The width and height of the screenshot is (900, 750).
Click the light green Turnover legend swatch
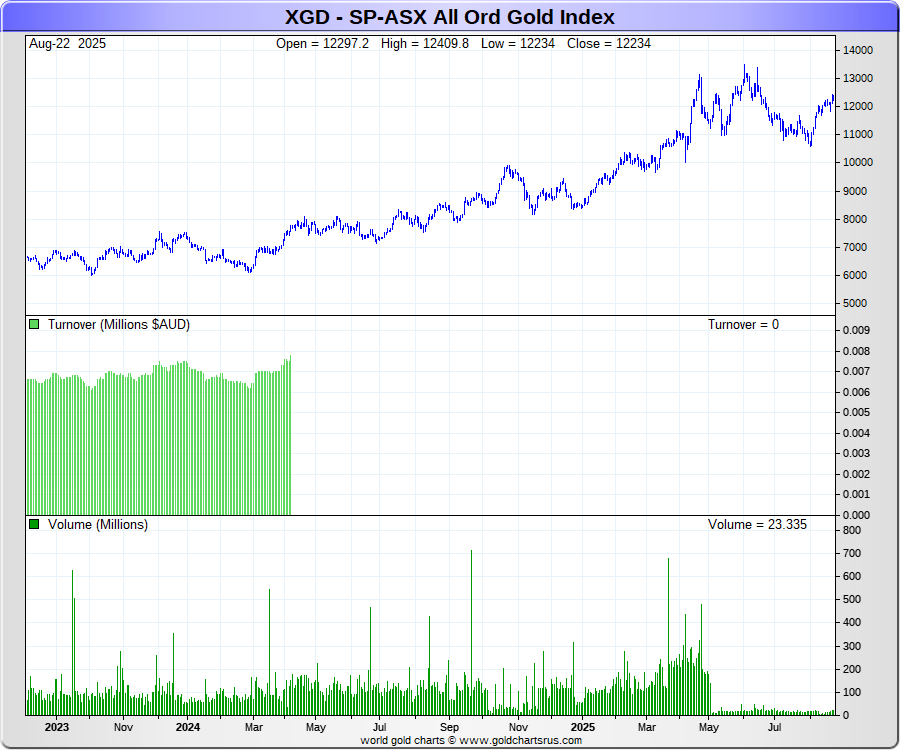[34, 324]
